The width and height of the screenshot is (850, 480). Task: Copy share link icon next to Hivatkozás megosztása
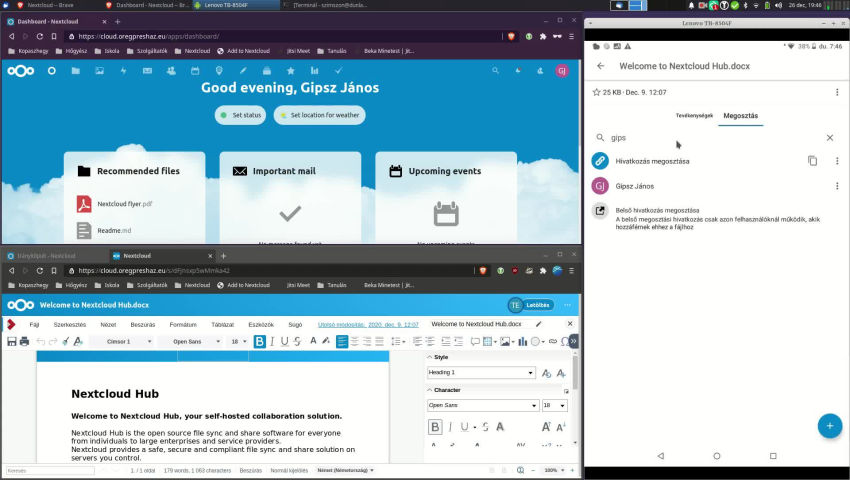pyautogui.click(x=812, y=161)
